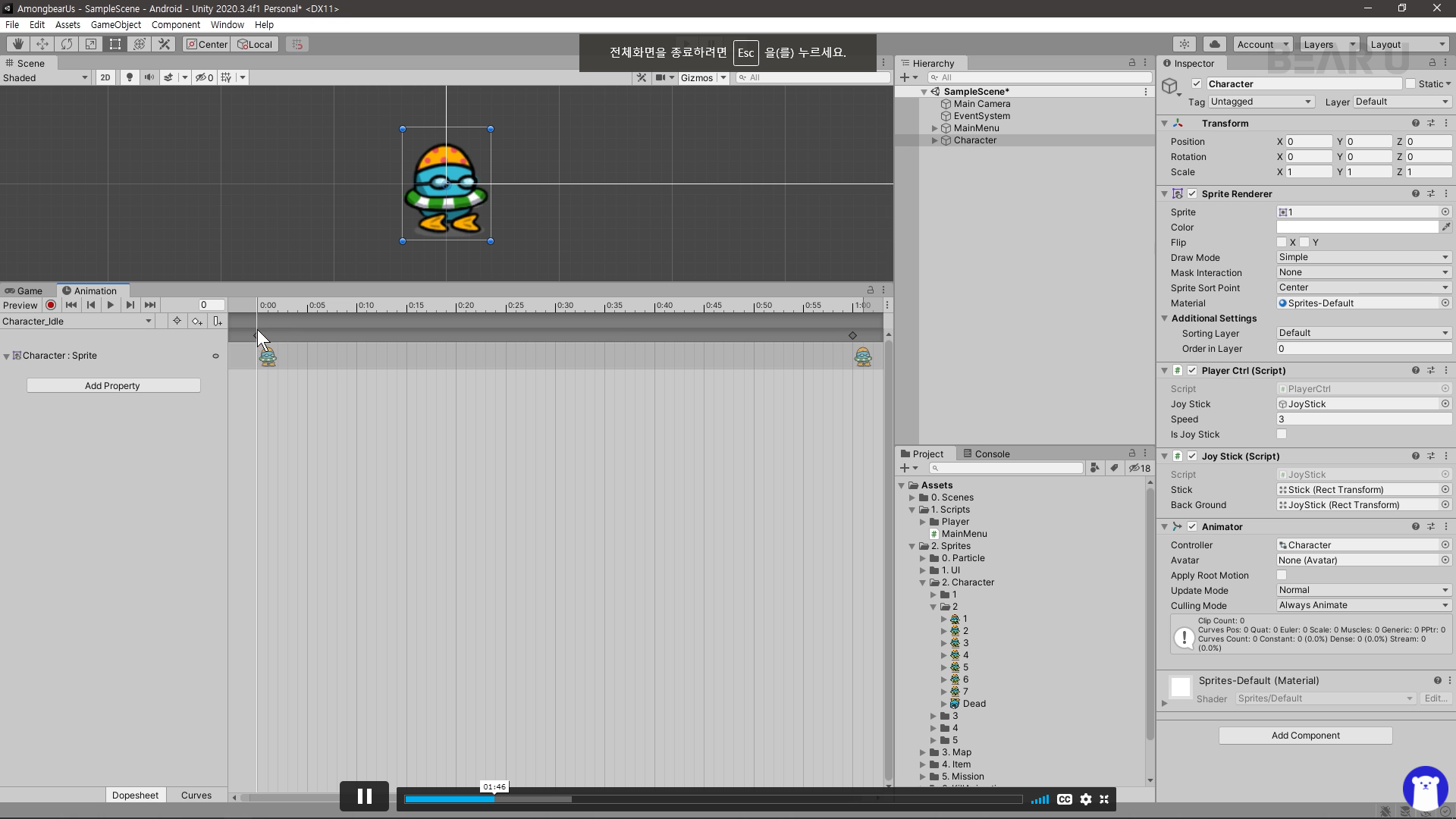Select the Rect tool
The width and height of the screenshot is (1456, 819).
115,44
